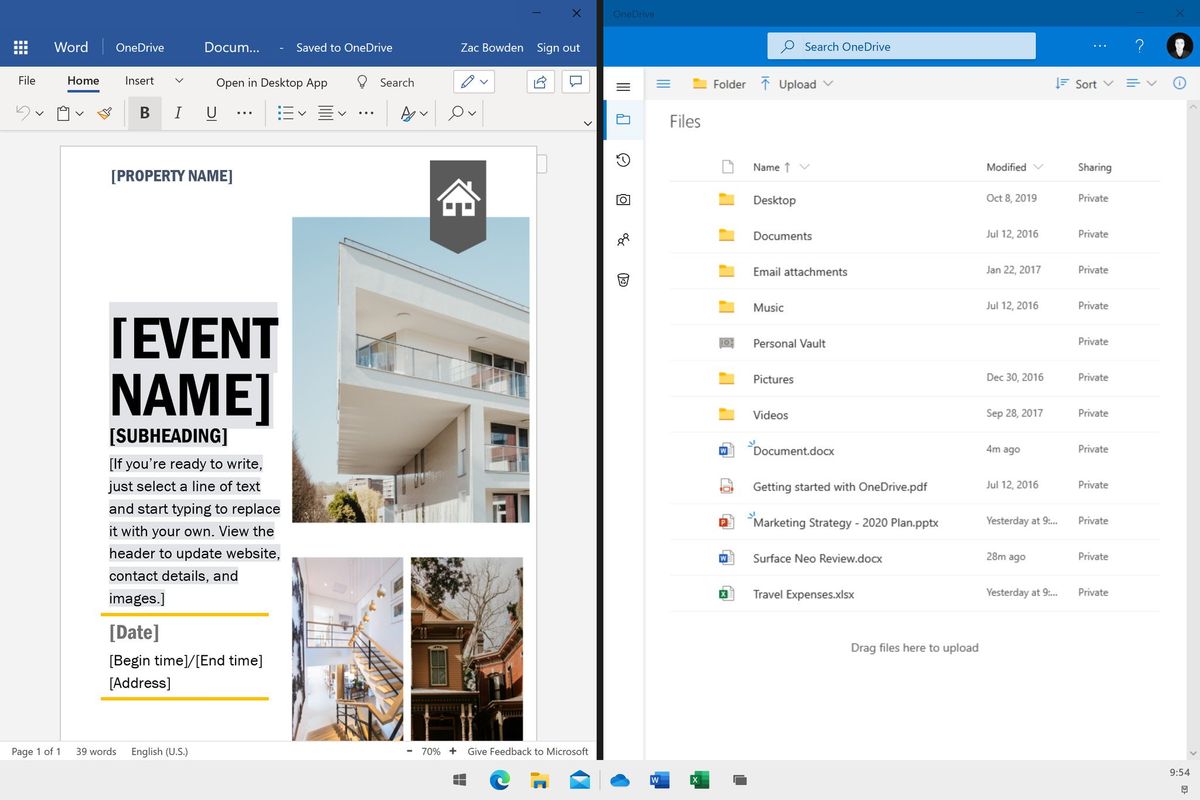Open the Upload dropdown in OneDrive
Viewport: 1200px width, 800px height.
tap(796, 84)
